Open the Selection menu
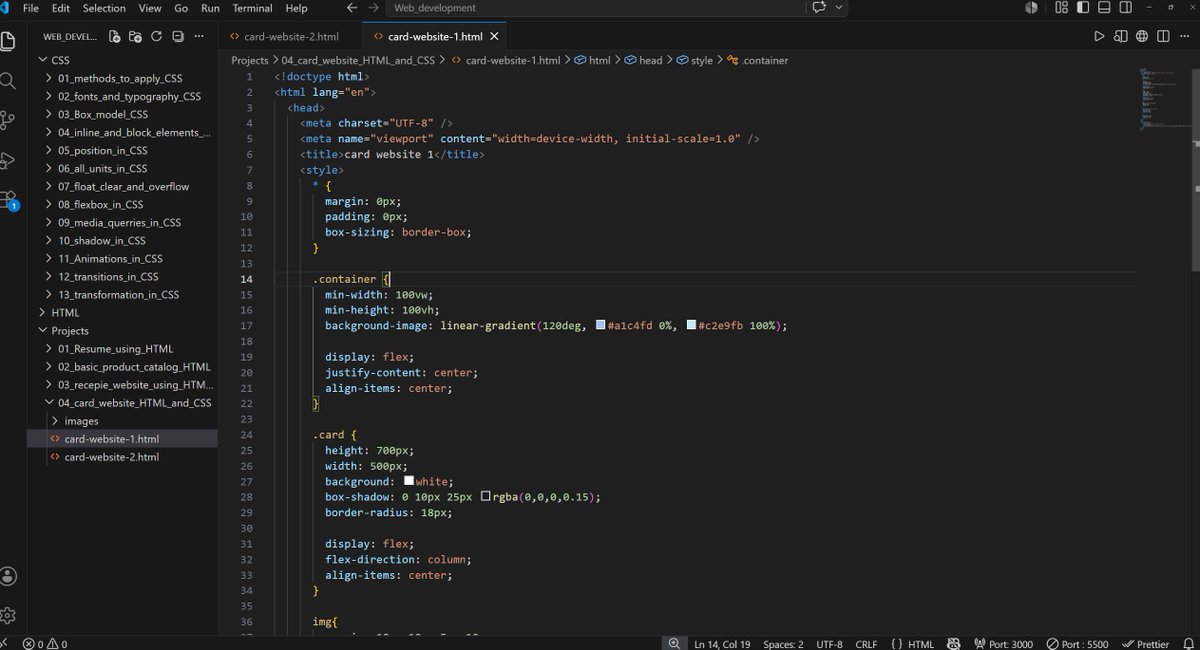 coord(104,8)
